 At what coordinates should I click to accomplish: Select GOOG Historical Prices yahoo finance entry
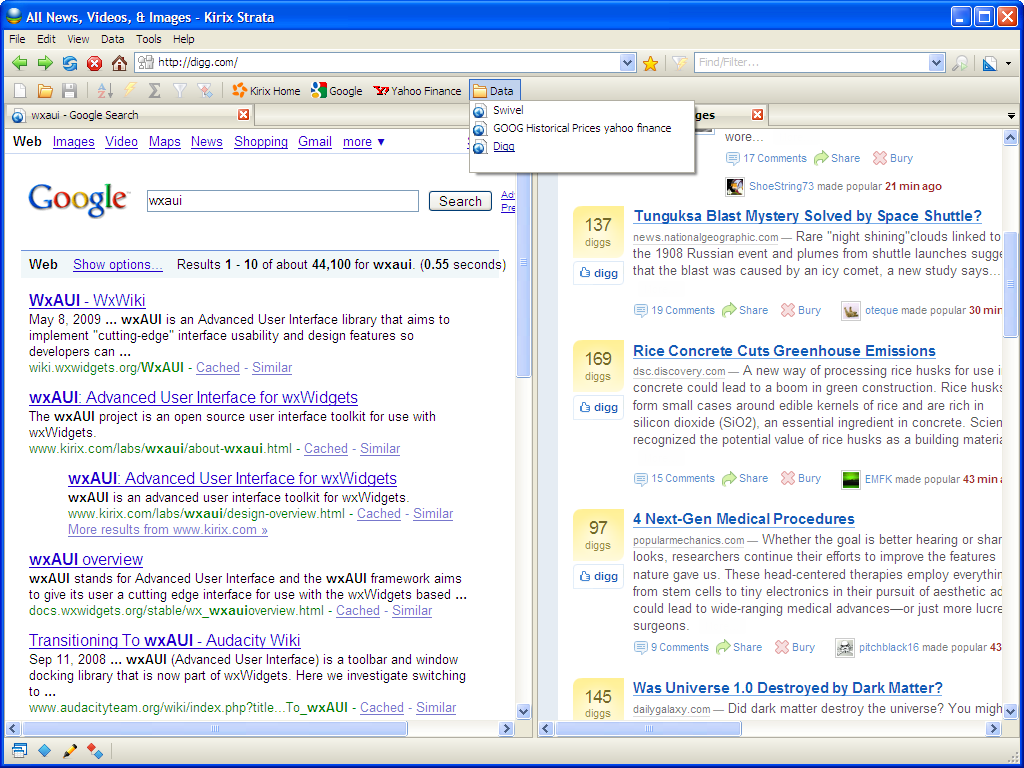581,129
